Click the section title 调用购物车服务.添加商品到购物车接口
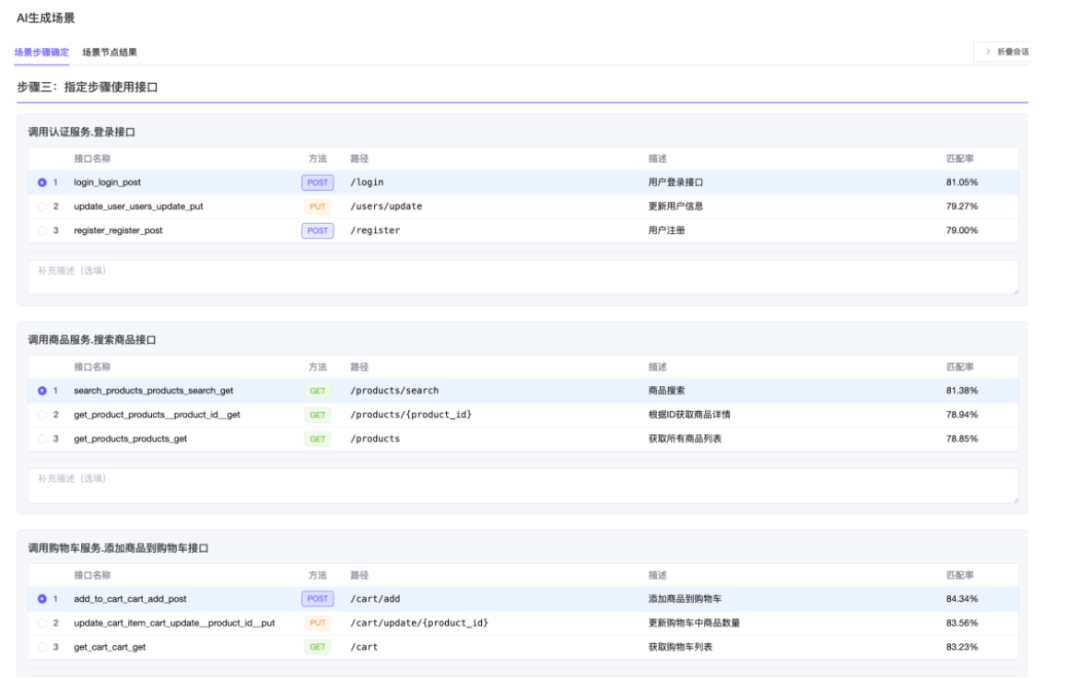 coord(118,548)
